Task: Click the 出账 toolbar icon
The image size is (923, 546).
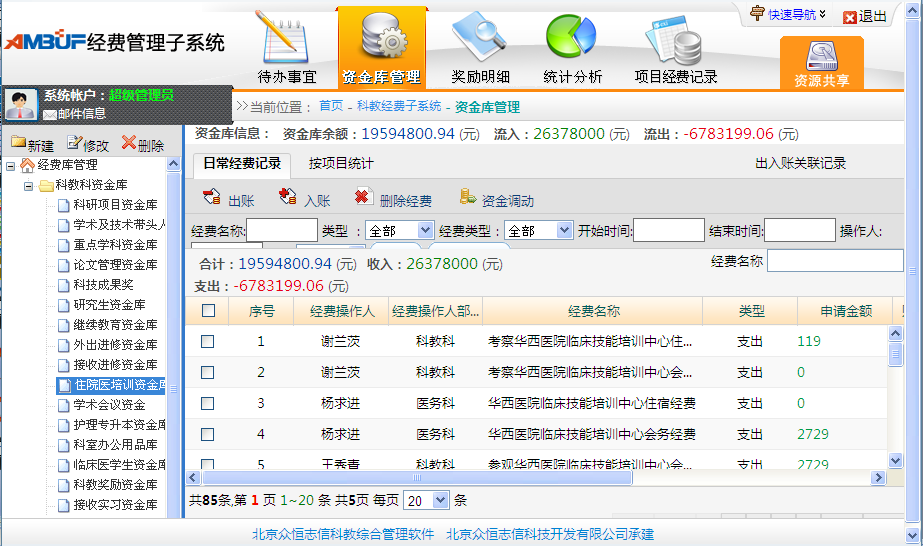Action: tap(212, 198)
